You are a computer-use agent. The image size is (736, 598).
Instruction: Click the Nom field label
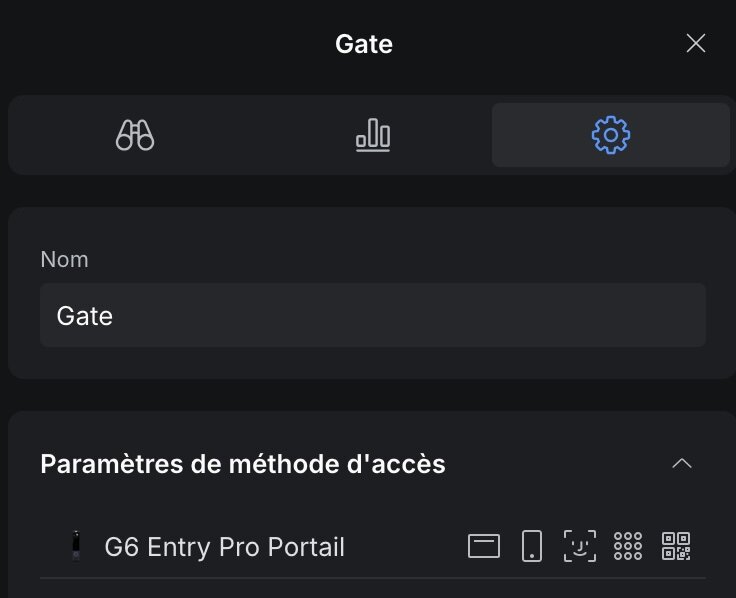tap(64, 259)
